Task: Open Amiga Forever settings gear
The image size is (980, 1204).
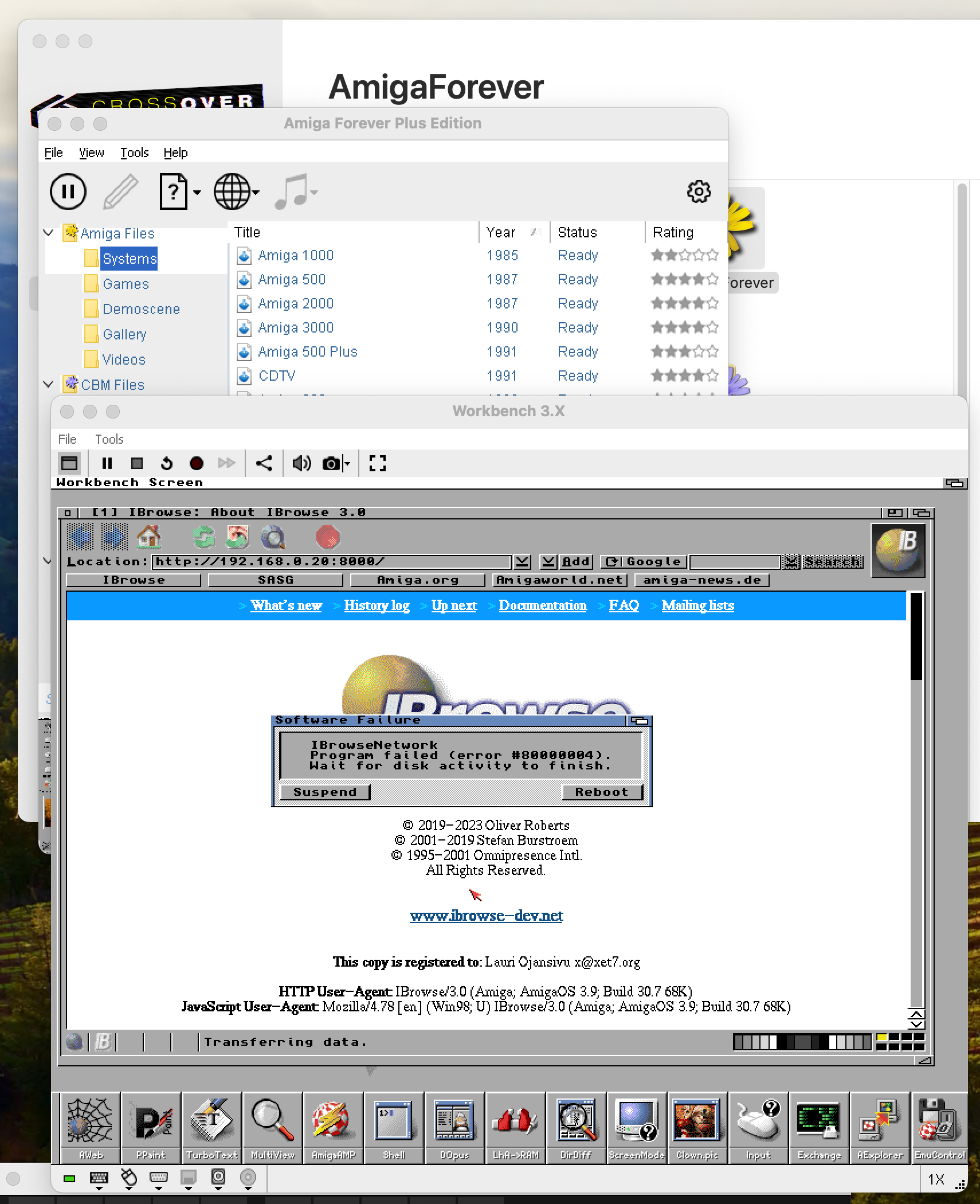Action: (x=699, y=191)
